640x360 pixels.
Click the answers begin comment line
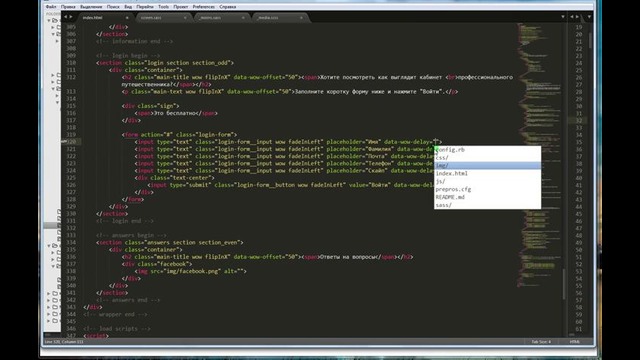tap(131, 235)
